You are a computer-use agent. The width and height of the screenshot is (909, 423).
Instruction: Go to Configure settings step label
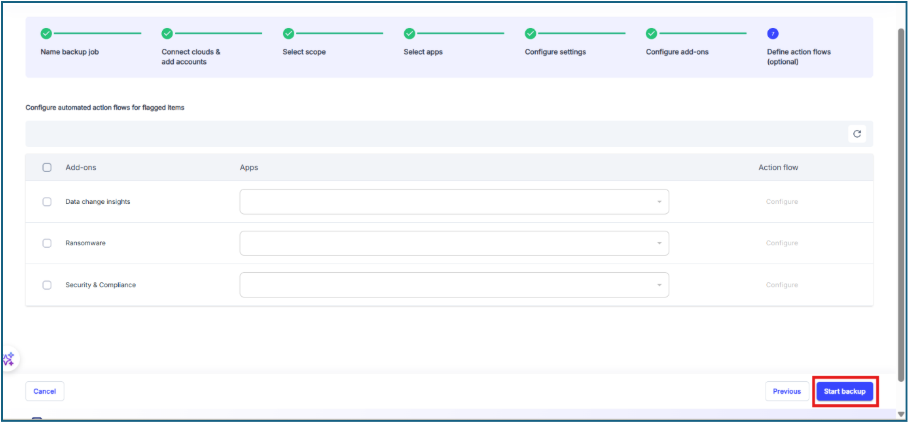555,52
